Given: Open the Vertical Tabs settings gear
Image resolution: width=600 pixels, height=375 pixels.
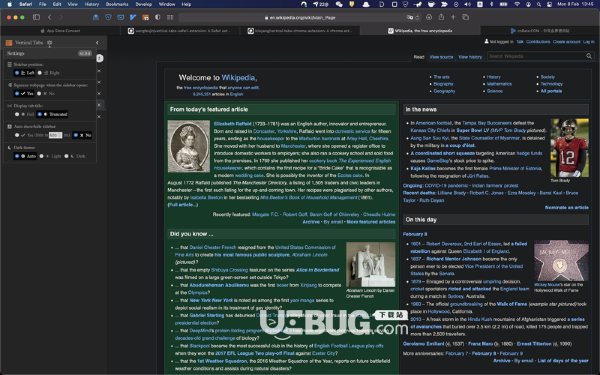Looking at the screenshot, I should point(49,42).
